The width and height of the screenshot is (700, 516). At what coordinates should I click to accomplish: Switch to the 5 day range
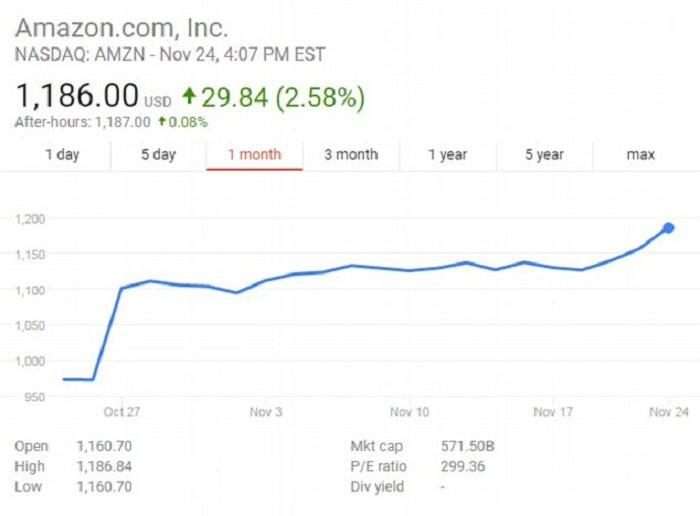coord(158,154)
